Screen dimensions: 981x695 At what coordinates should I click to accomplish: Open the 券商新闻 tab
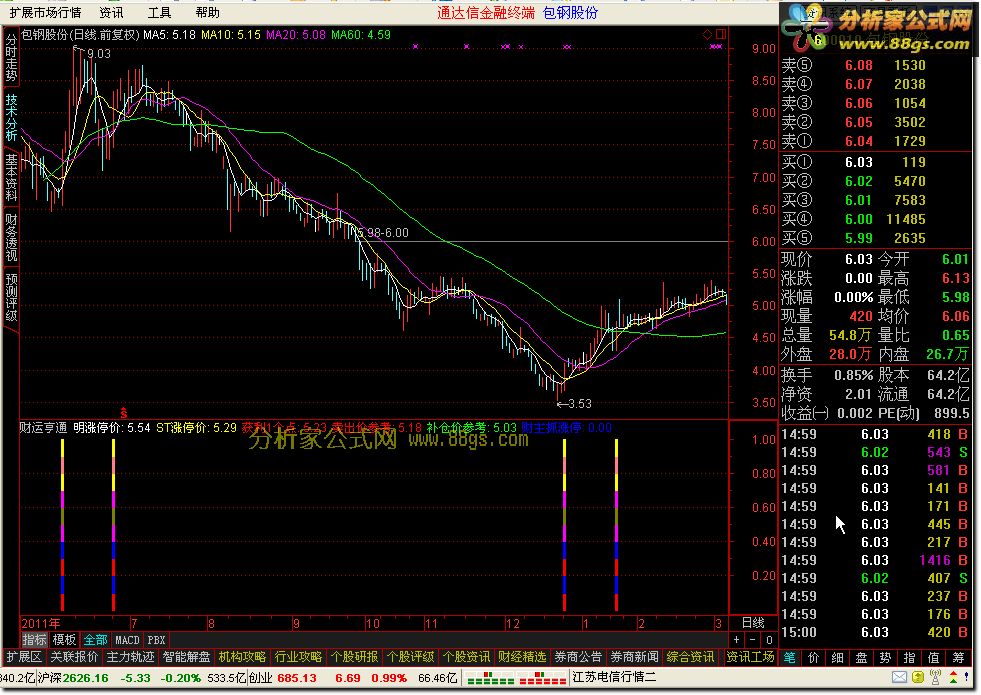coord(634,657)
